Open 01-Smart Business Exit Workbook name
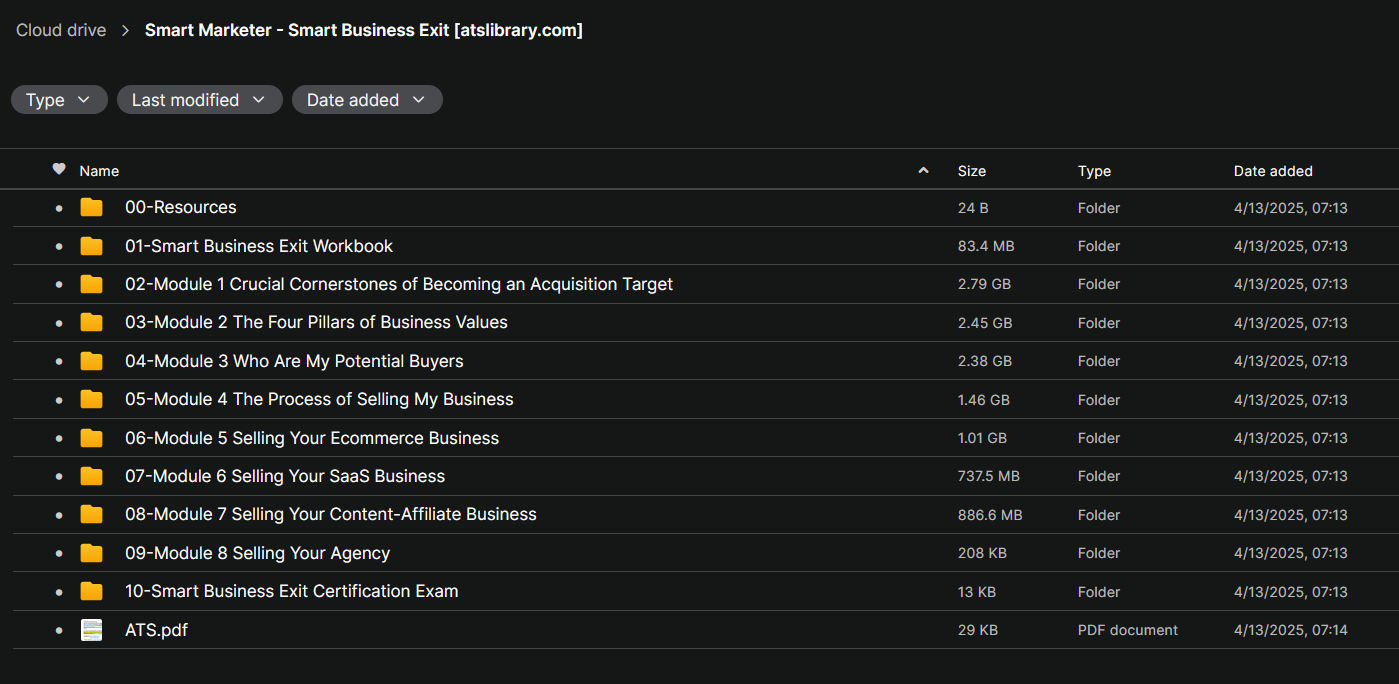 (259, 246)
